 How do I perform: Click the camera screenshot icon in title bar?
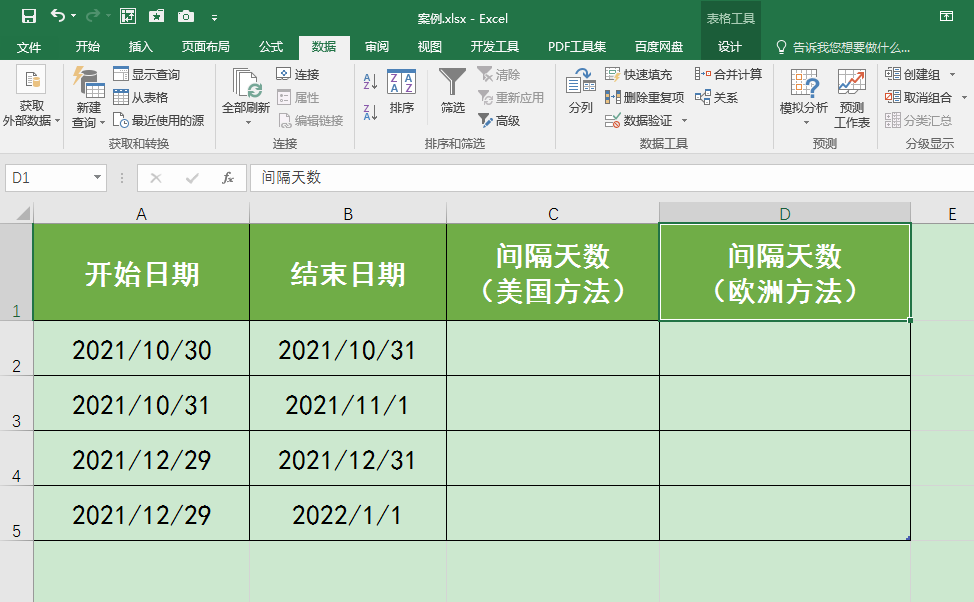coord(186,17)
